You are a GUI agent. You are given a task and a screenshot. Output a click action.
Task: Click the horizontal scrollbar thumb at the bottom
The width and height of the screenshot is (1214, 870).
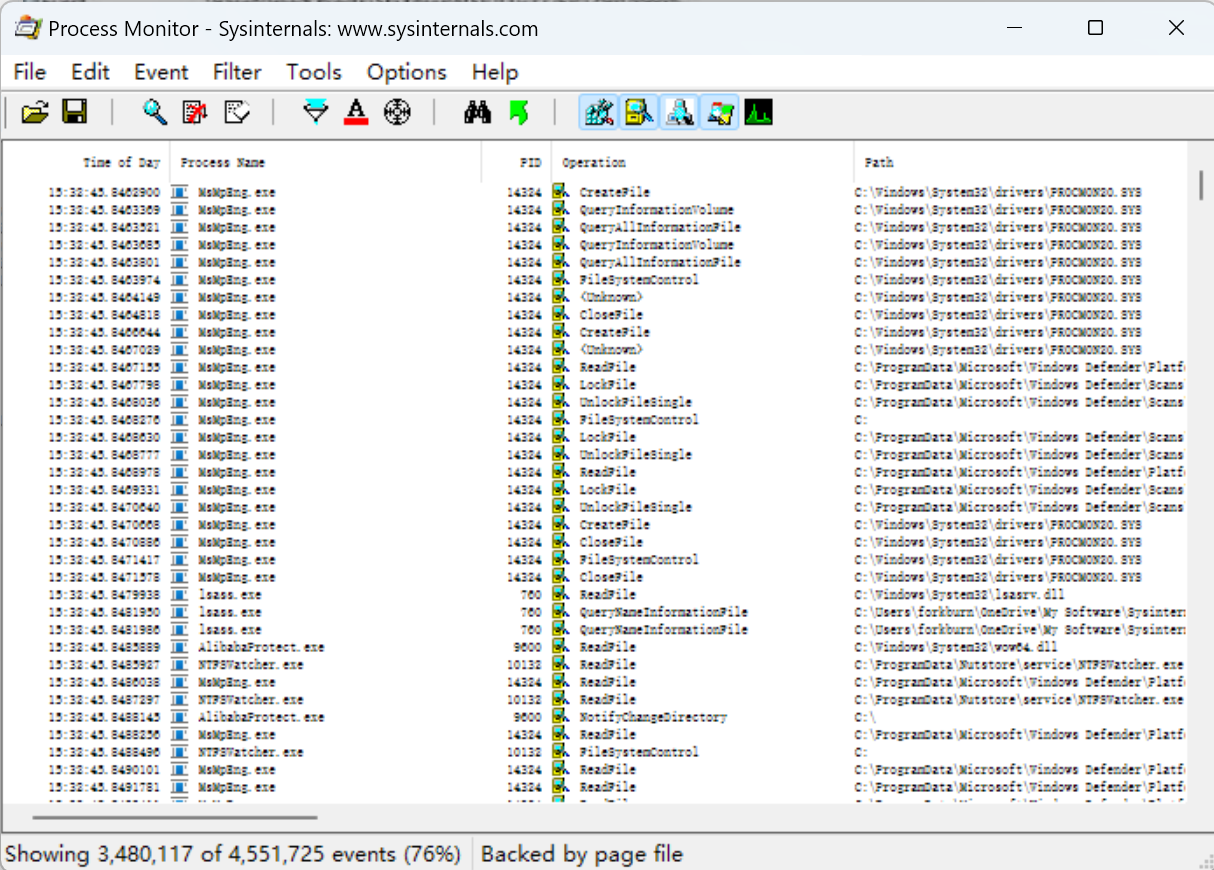[175, 817]
